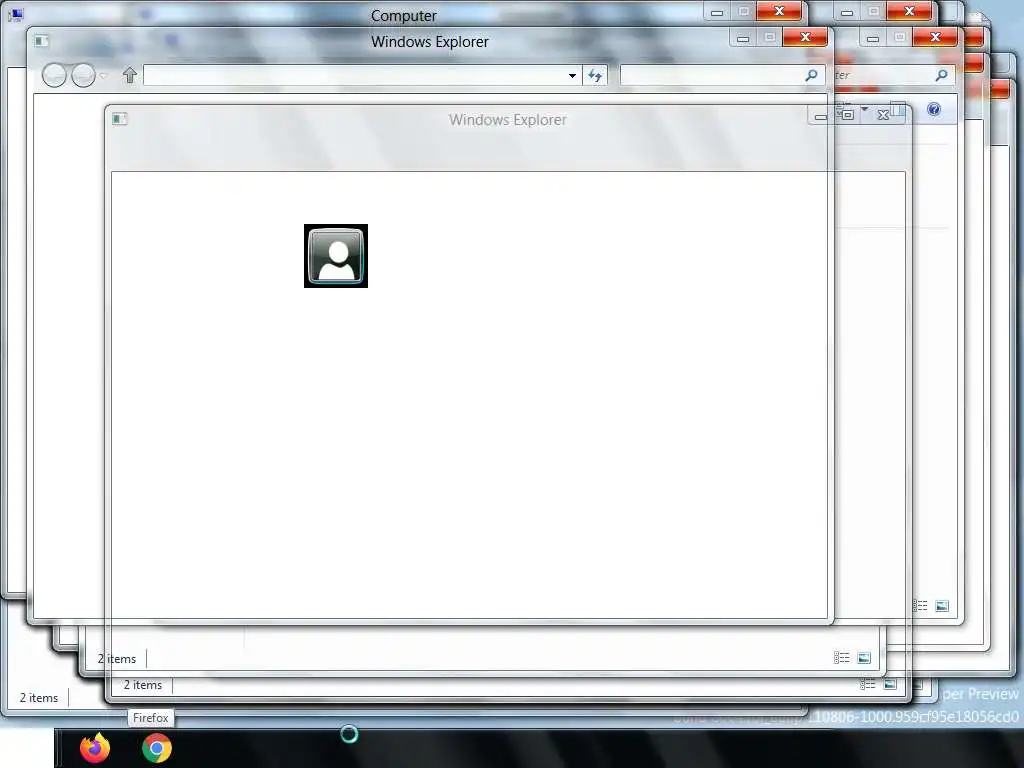Close the Computer window
Screen dimensions: 1024x768
779,11
